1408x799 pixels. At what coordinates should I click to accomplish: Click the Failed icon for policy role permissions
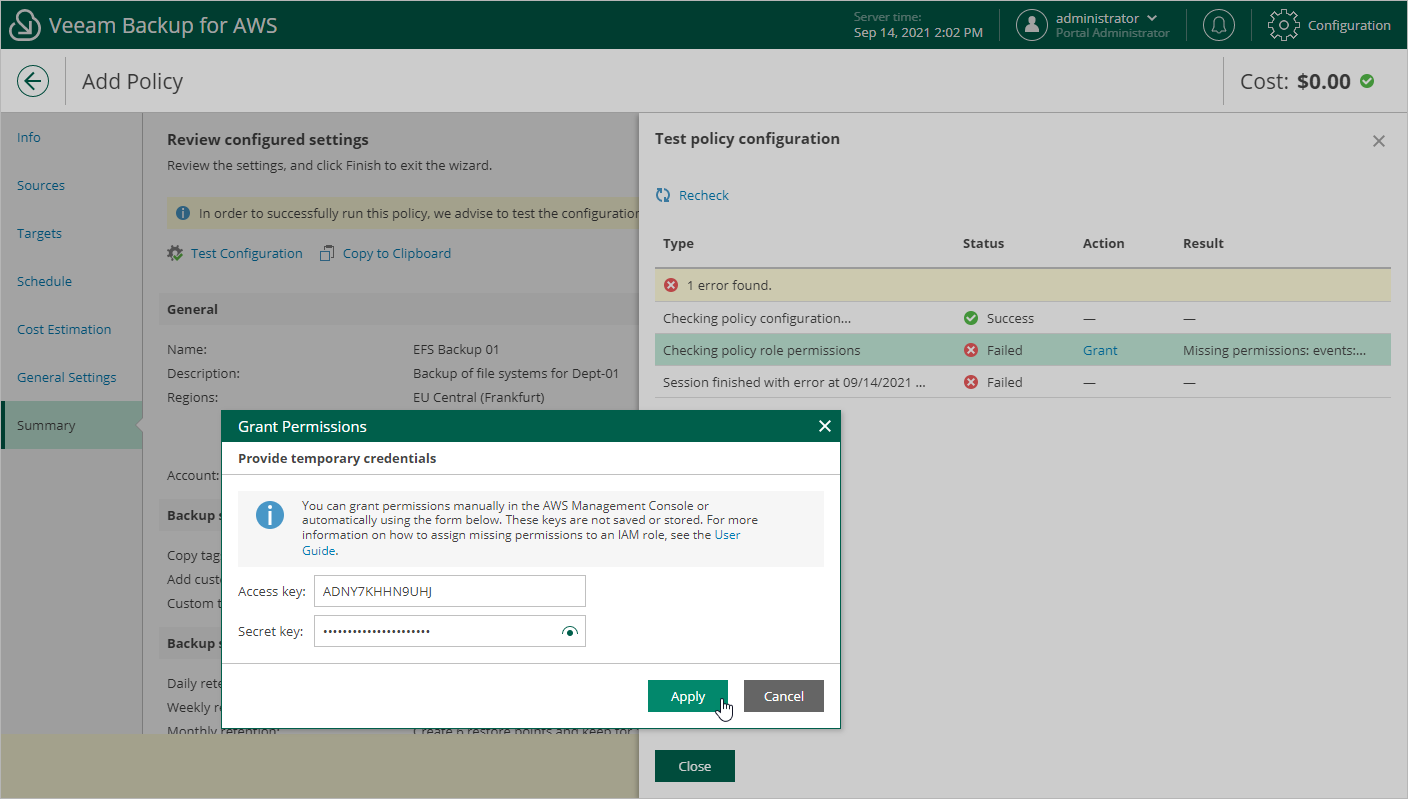tap(970, 350)
